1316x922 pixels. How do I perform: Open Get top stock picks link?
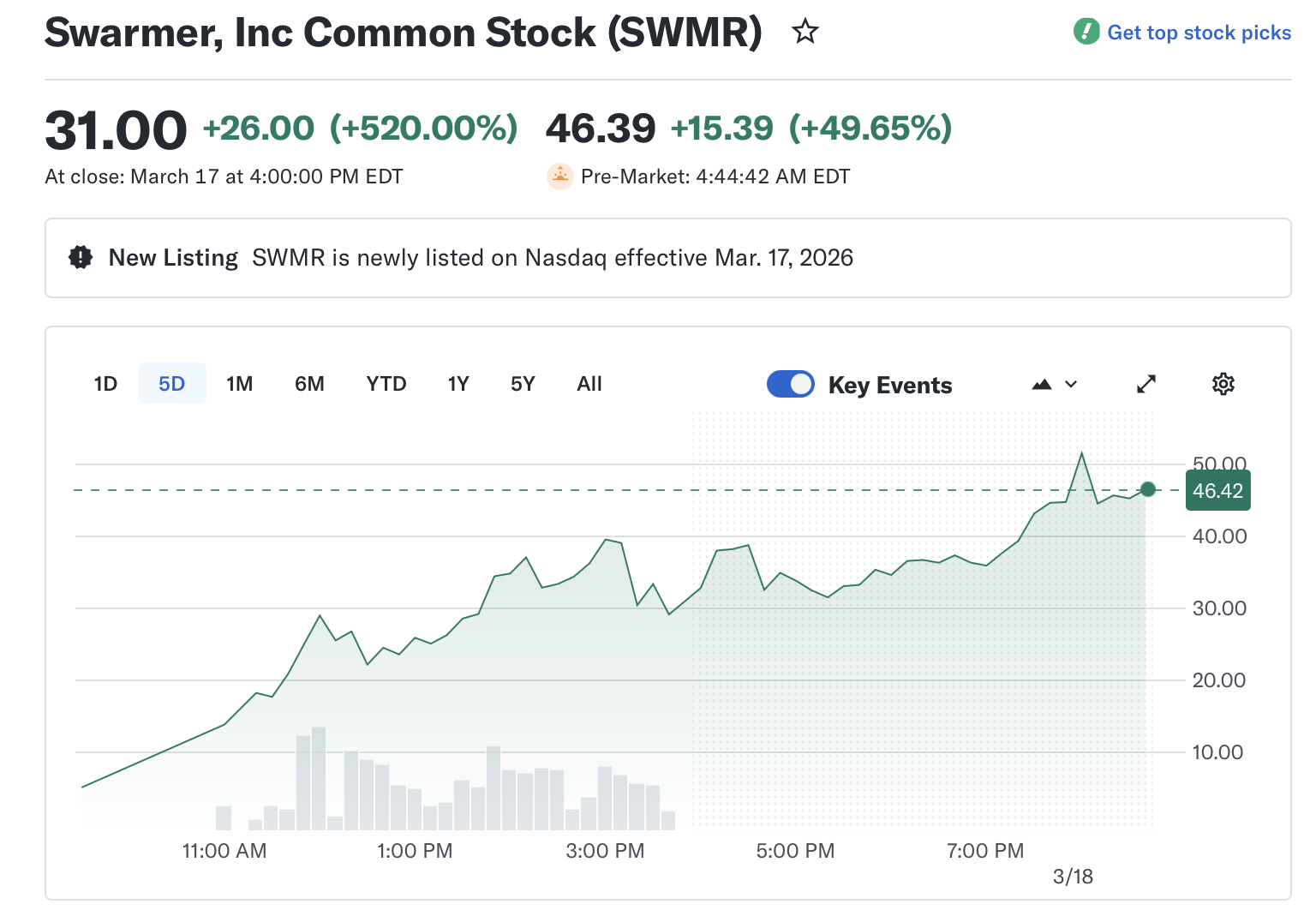tap(1199, 32)
